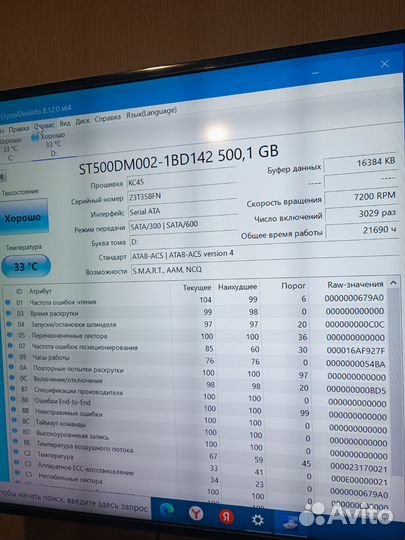Click the transfer mode field SATA/300 | SATA/600

[x=184, y=225]
